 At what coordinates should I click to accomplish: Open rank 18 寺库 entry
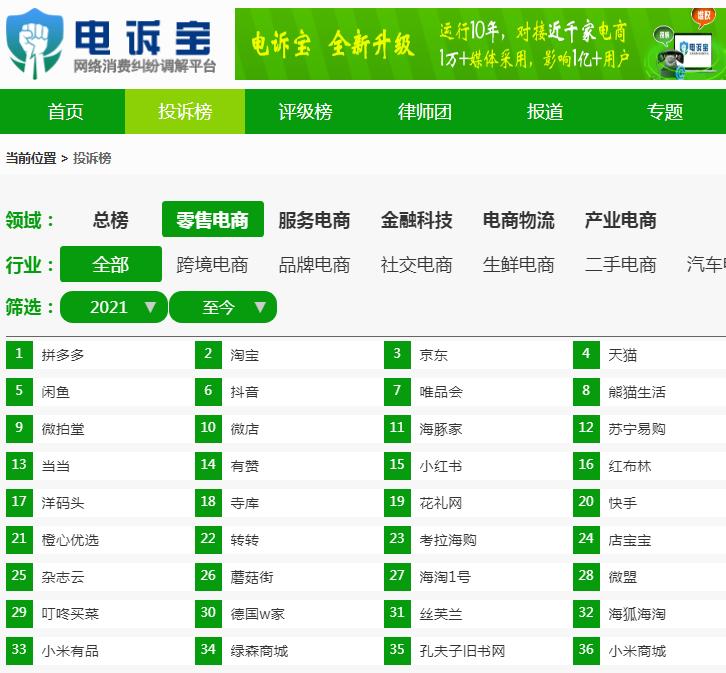click(x=244, y=504)
